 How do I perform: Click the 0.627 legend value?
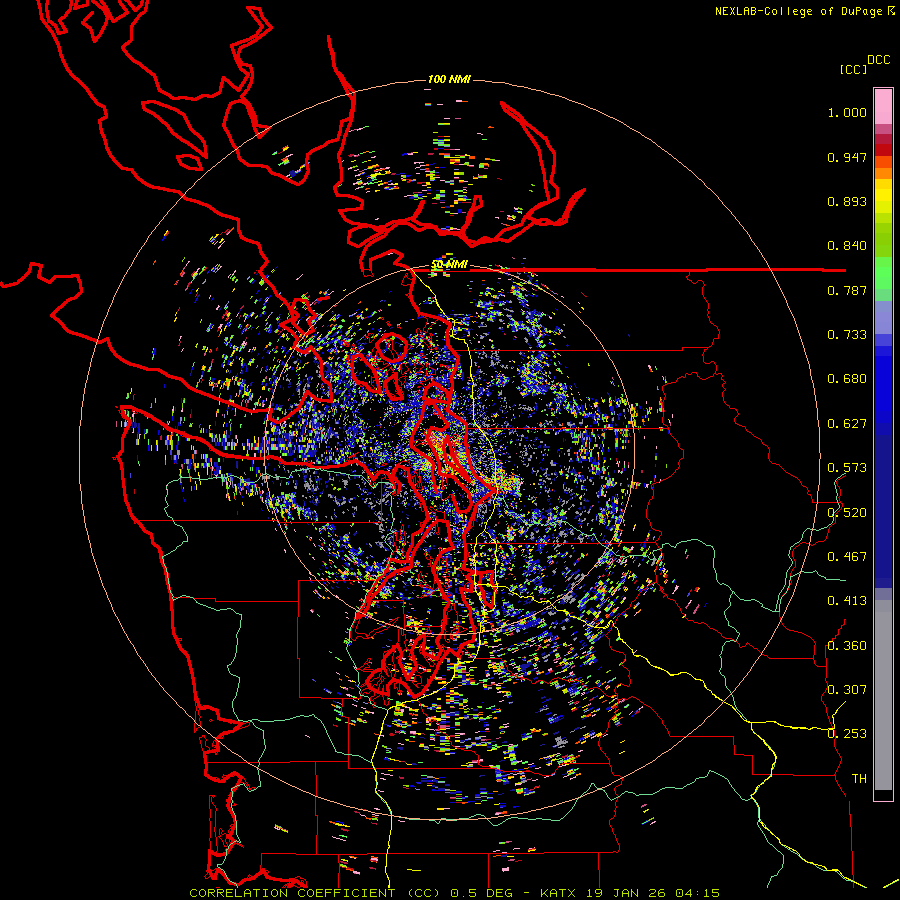tap(847, 424)
